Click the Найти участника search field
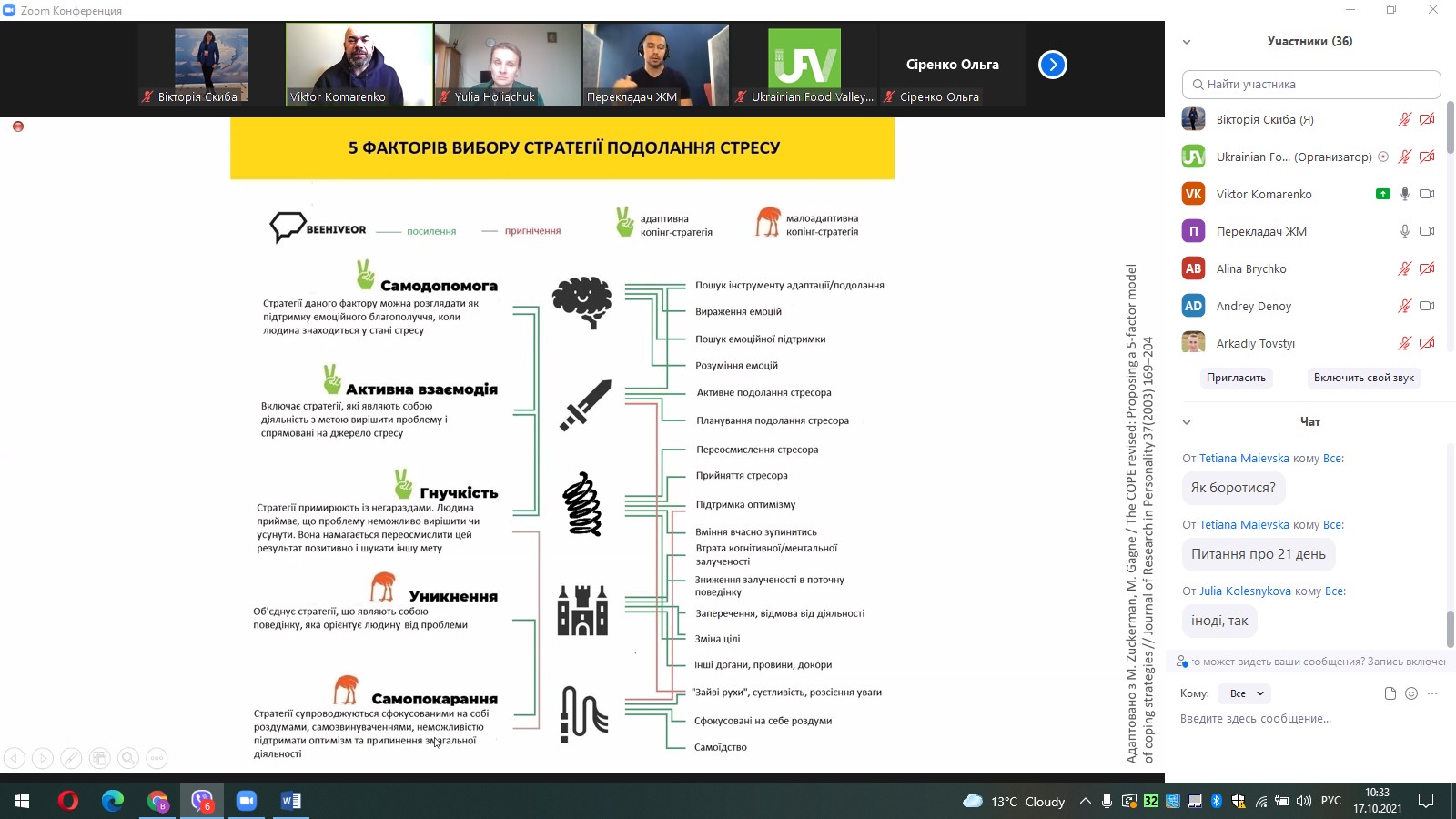Viewport: 1456px width, 819px height. 1311,85
